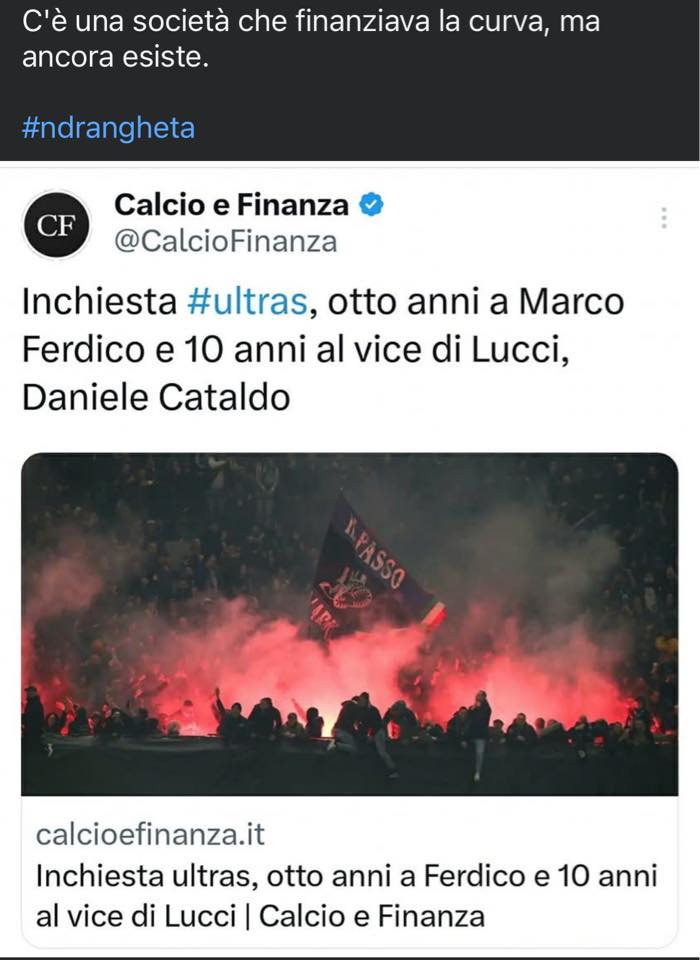Click the @CalcioFinanza handle
The image size is (700, 960).
tap(225, 241)
